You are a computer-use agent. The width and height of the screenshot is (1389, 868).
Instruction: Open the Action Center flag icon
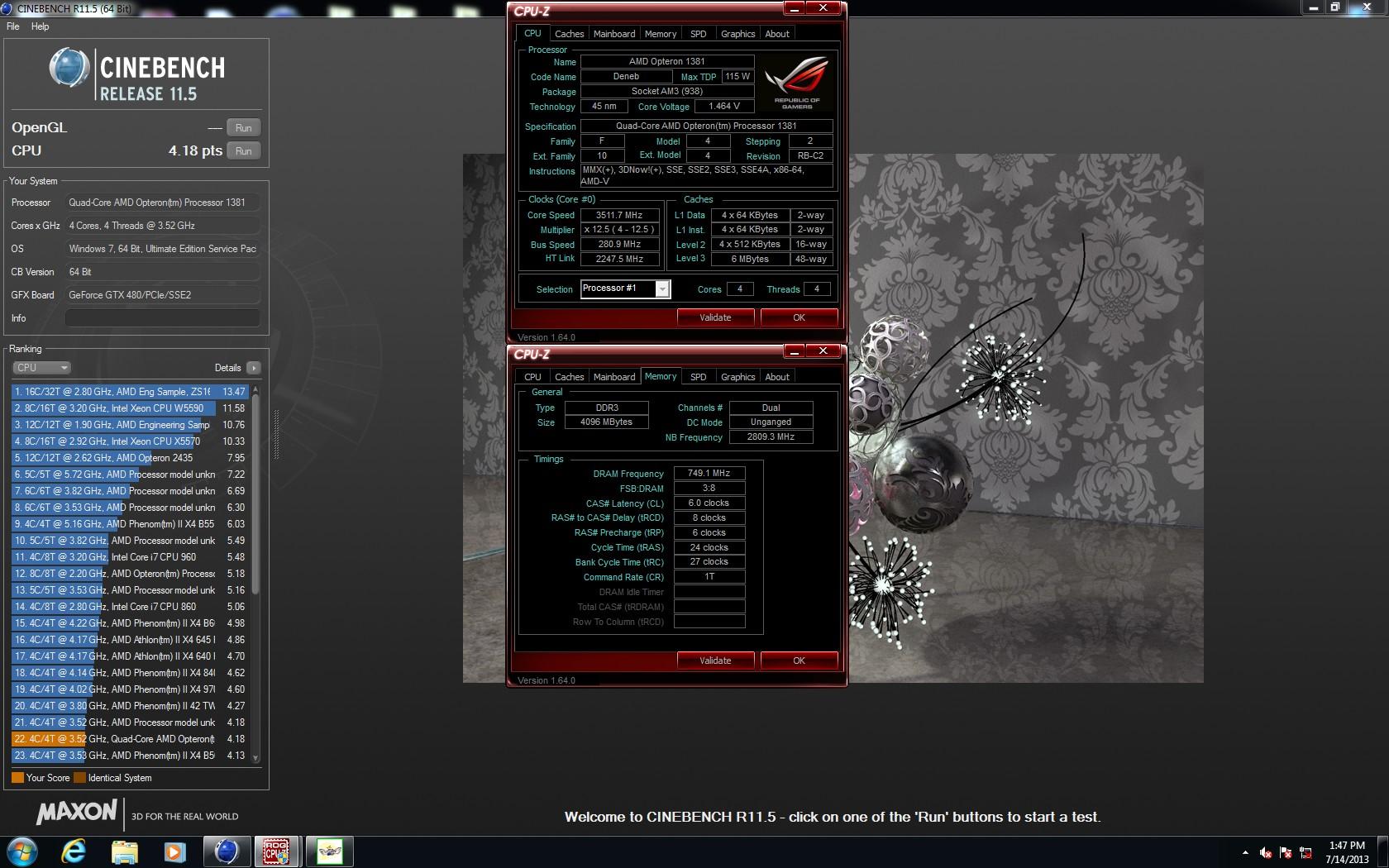[x=1286, y=852]
